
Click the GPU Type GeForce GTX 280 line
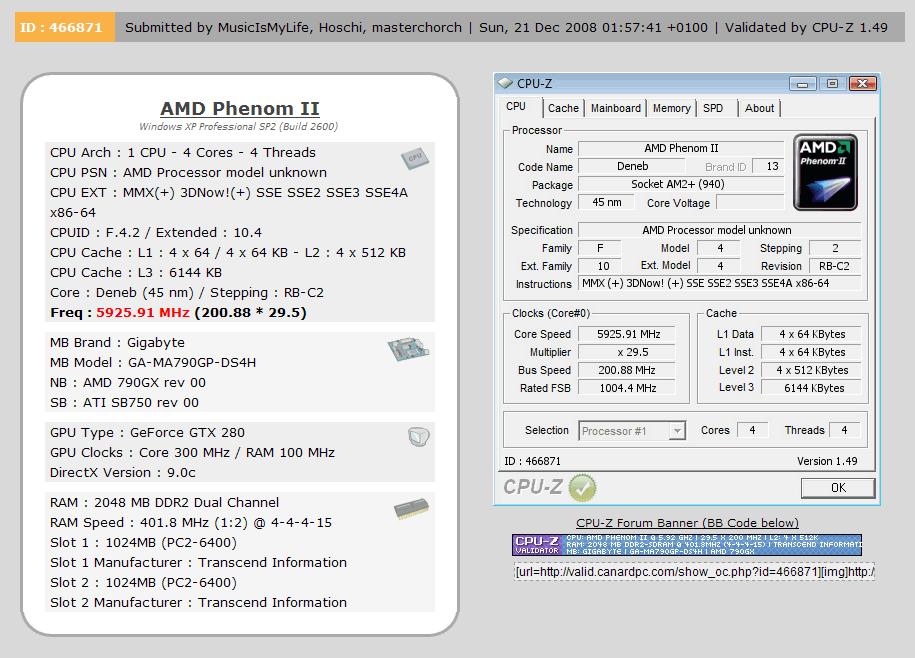click(147, 433)
